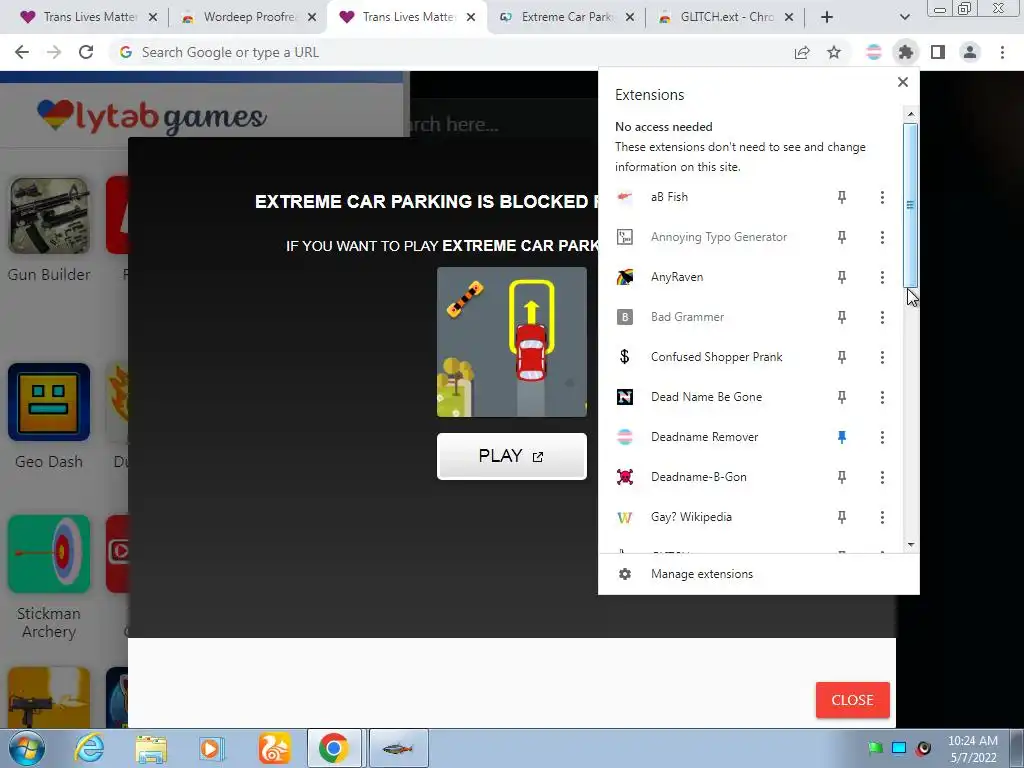Open more options for Confused Shopper Prank
Viewport: 1024px width, 768px height.
click(x=882, y=357)
